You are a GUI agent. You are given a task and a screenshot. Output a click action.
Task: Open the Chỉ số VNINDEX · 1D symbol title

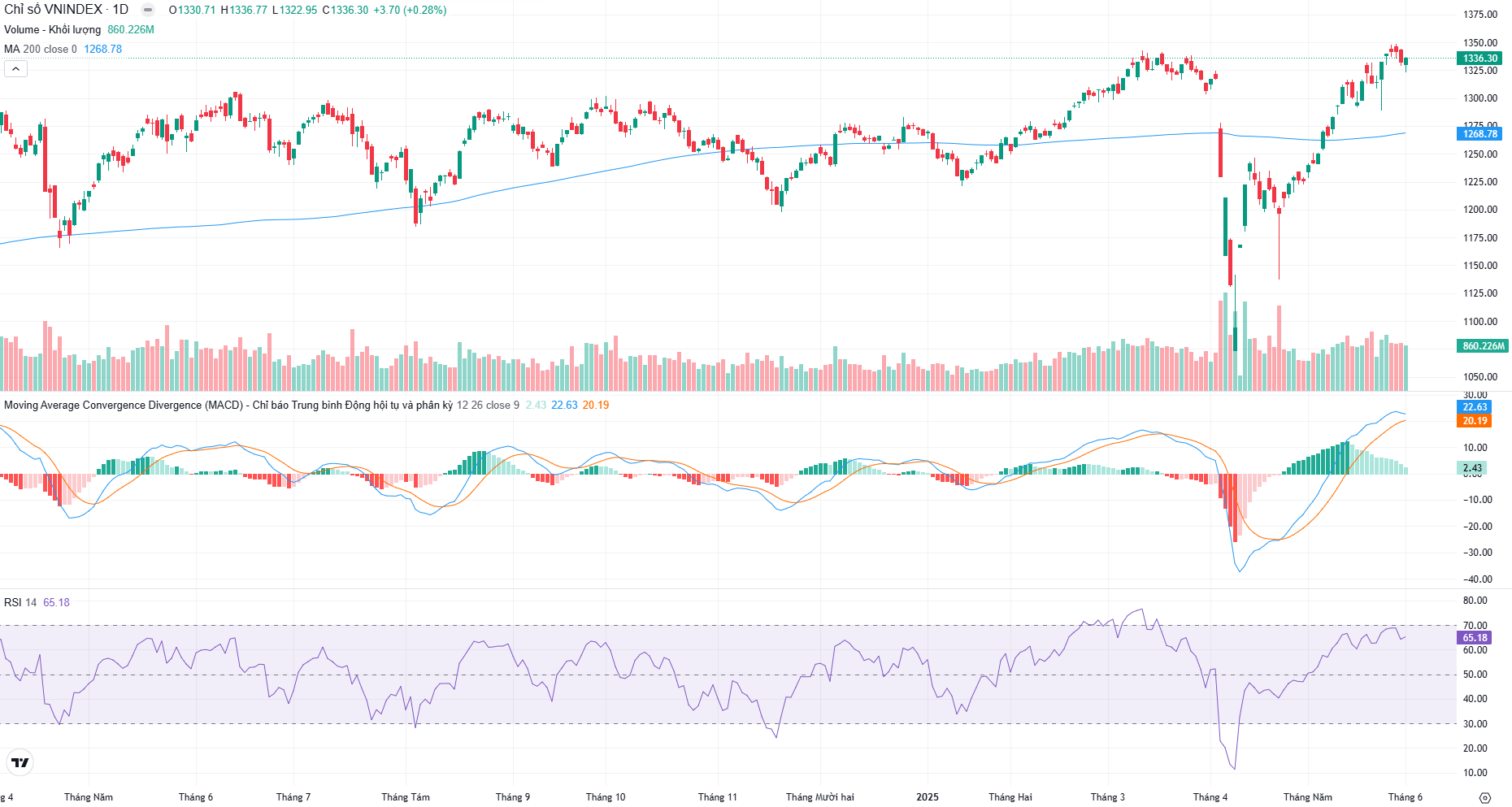tap(67, 10)
